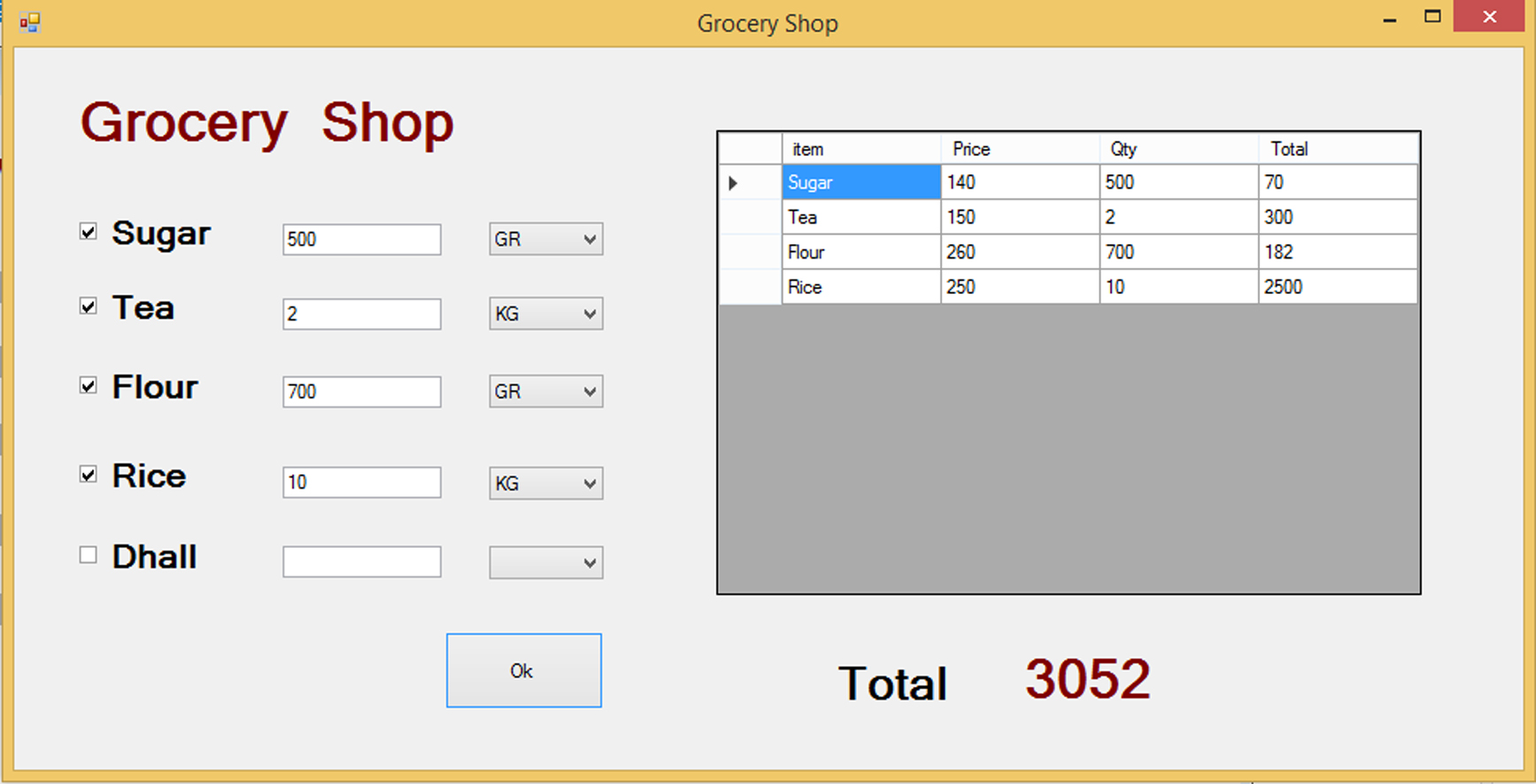Click the item column header
The width and height of the screenshot is (1536, 784).
(x=861, y=149)
